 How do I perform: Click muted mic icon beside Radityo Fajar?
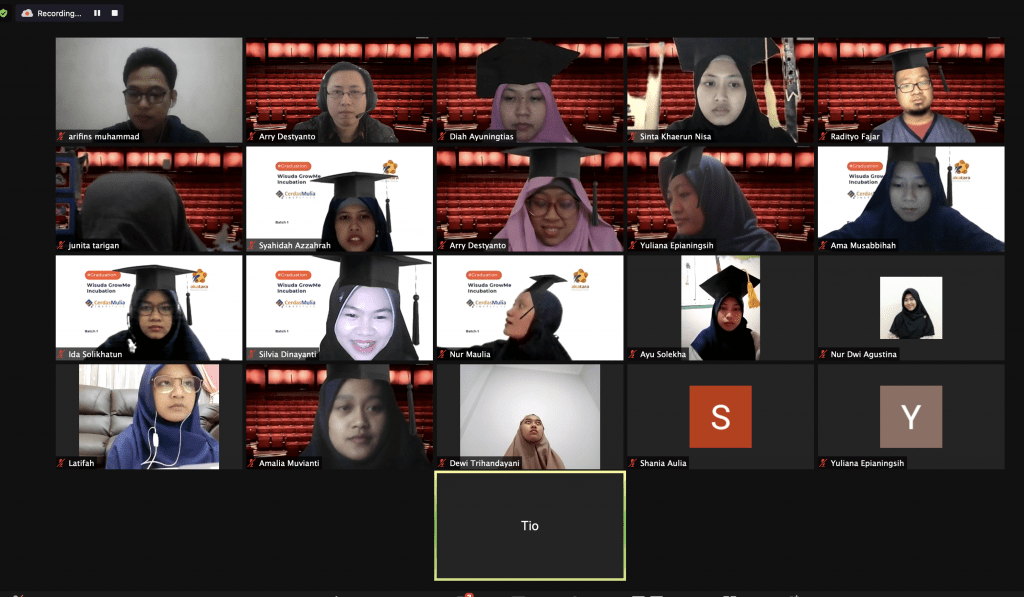click(x=824, y=137)
